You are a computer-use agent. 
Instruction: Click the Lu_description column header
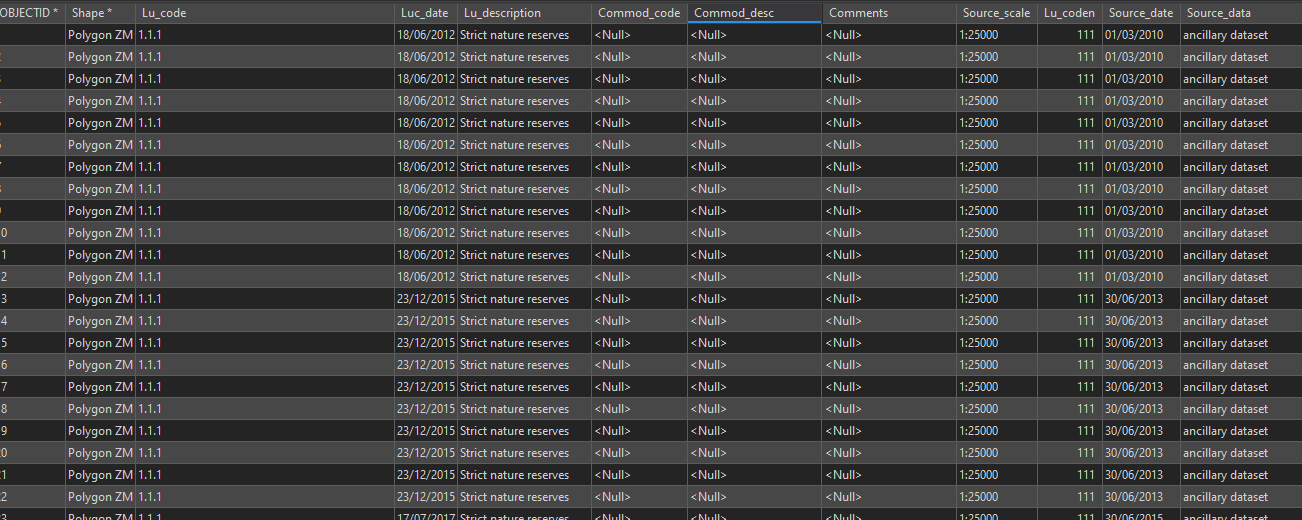[524, 13]
